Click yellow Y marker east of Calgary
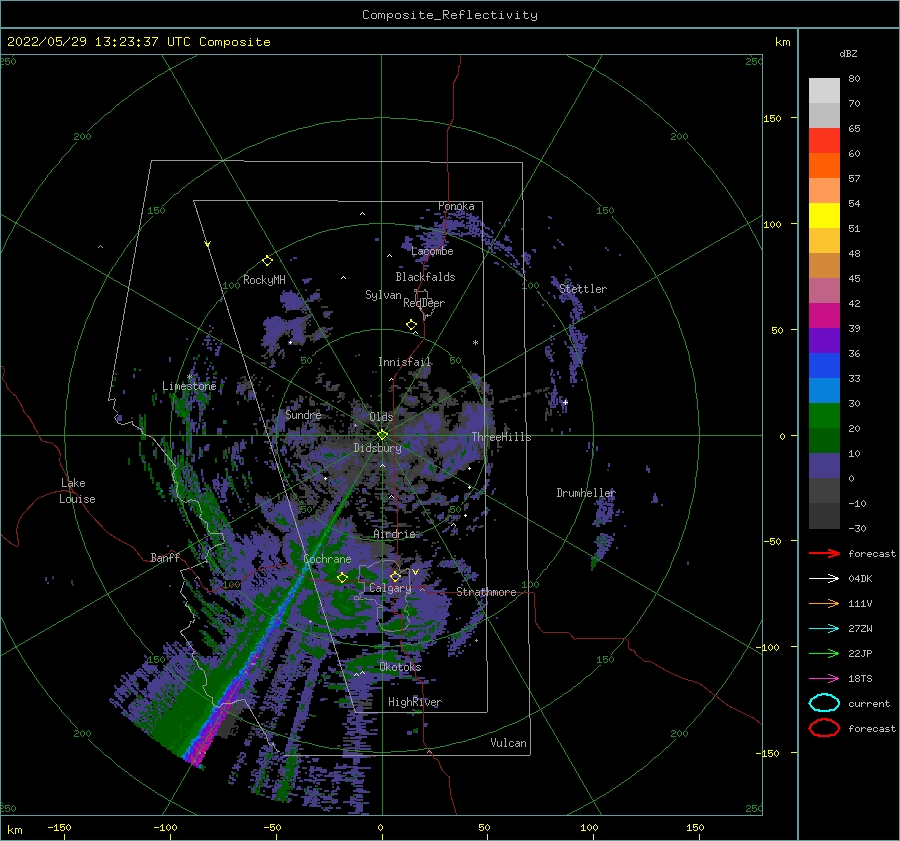This screenshot has height=841, width=900. click(x=415, y=572)
